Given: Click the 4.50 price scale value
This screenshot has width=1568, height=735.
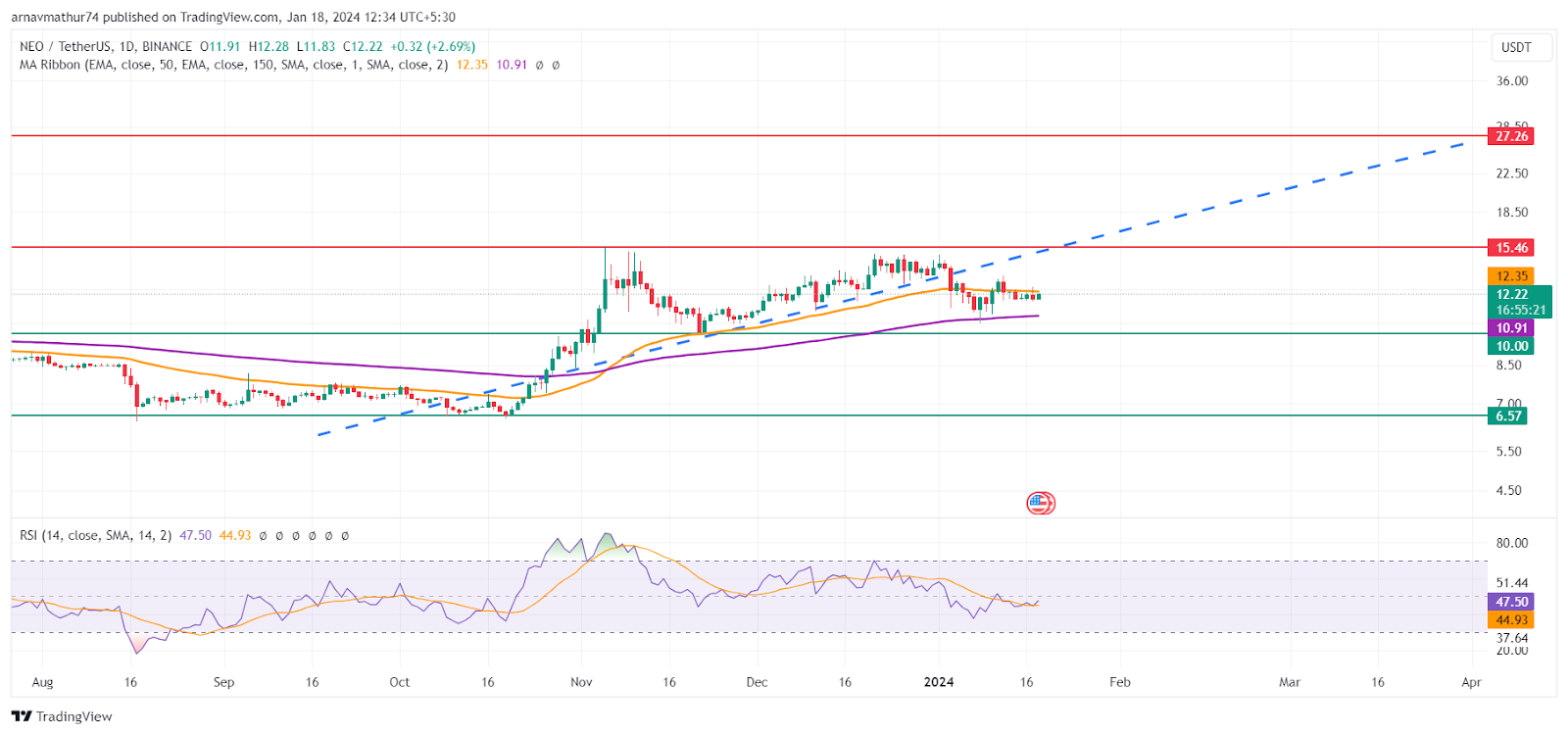Looking at the screenshot, I should tap(1508, 491).
